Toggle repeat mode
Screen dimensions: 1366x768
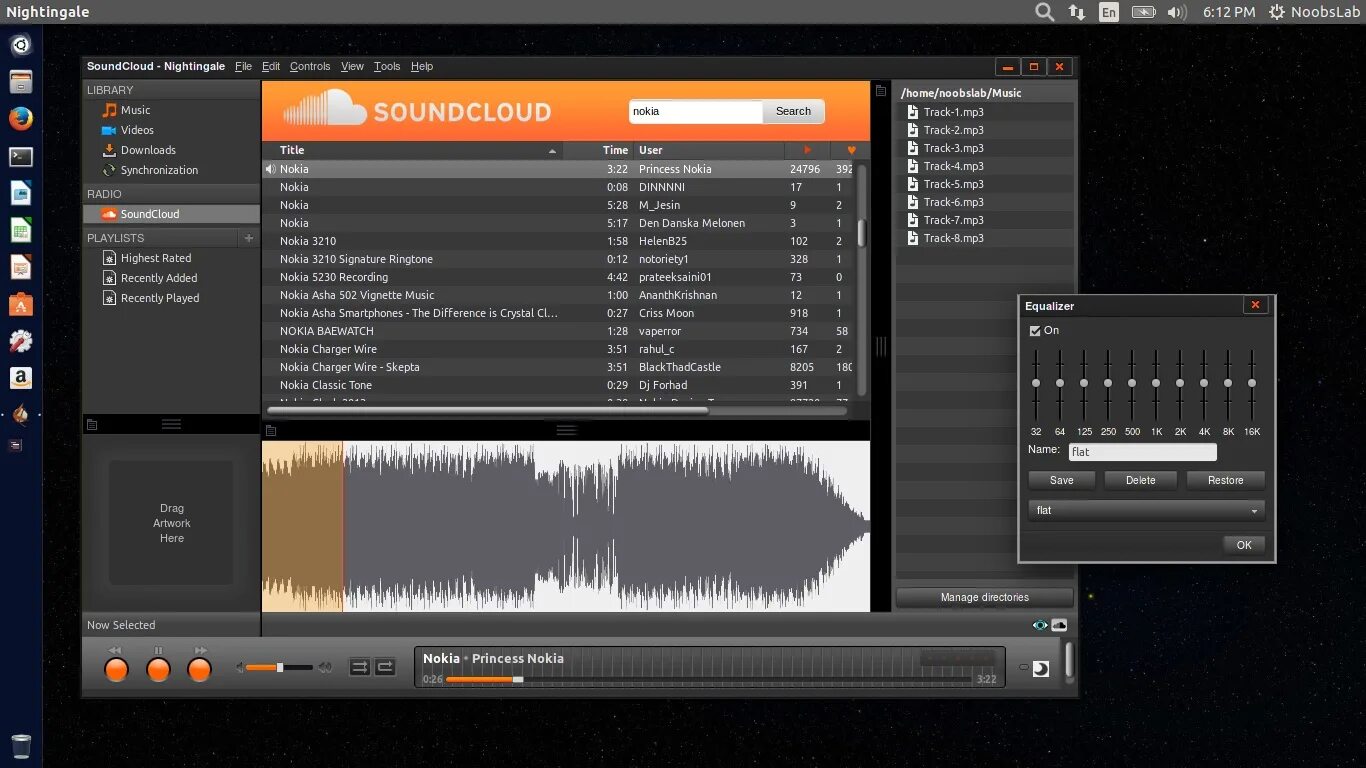(x=385, y=667)
